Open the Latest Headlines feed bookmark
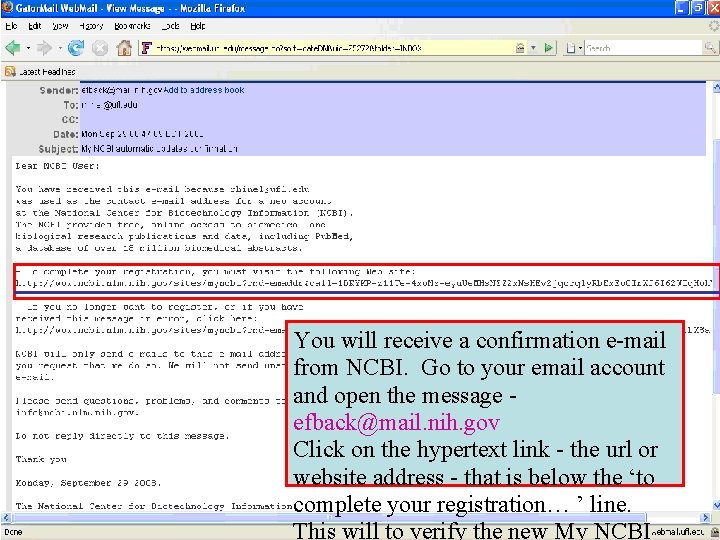Image resolution: width=720 pixels, height=540 pixels. click(40, 72)
